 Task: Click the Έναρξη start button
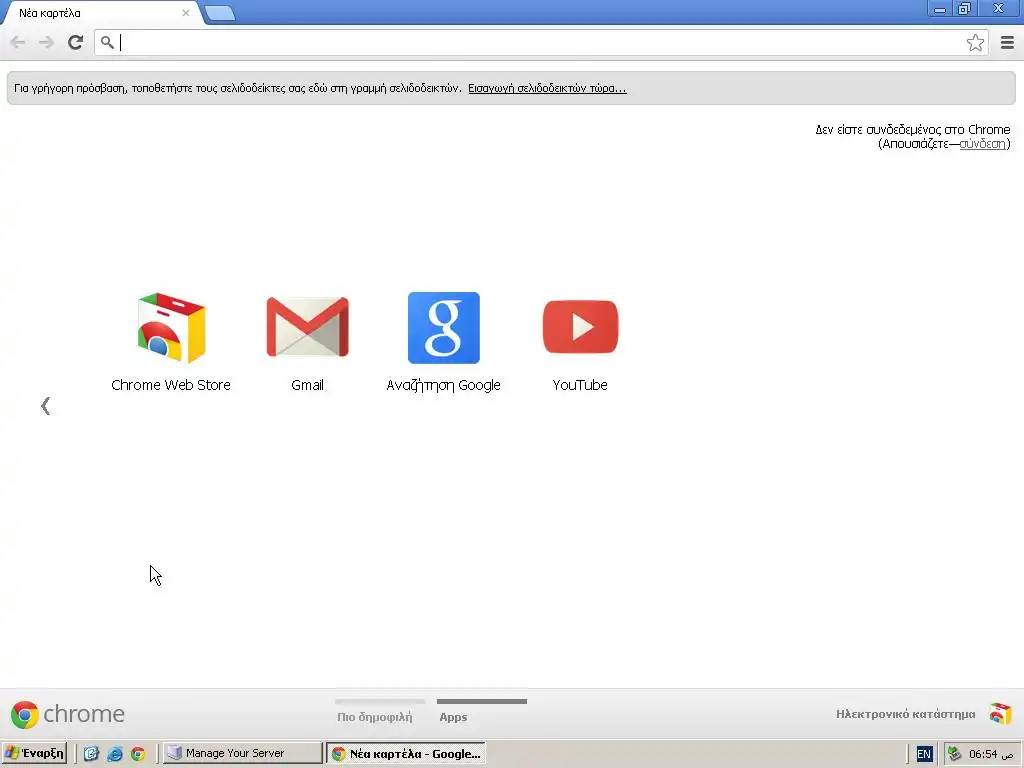pyautogui.click(x=35, y=753)
